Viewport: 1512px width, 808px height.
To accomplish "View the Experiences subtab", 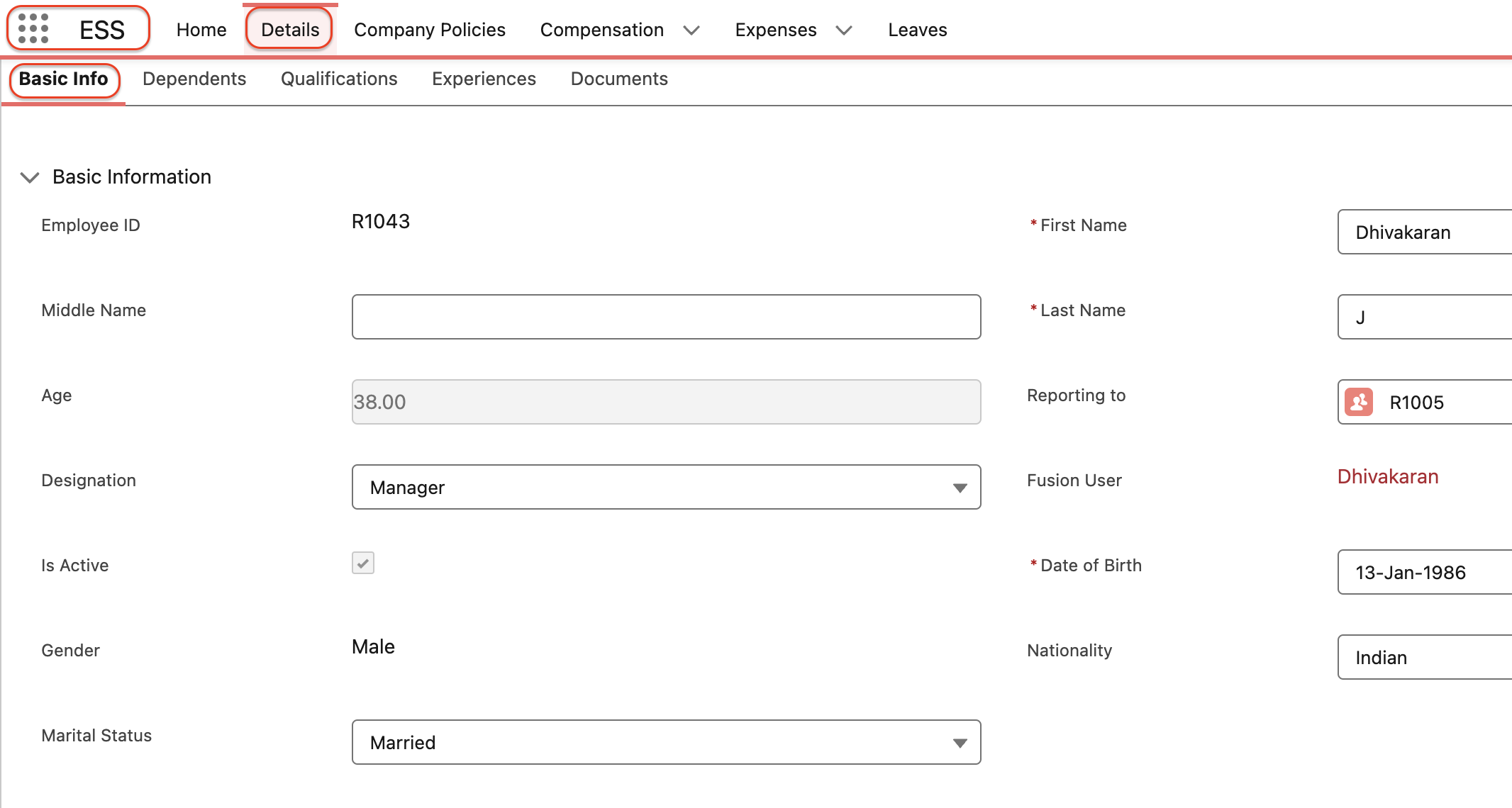I will [484, 79].
